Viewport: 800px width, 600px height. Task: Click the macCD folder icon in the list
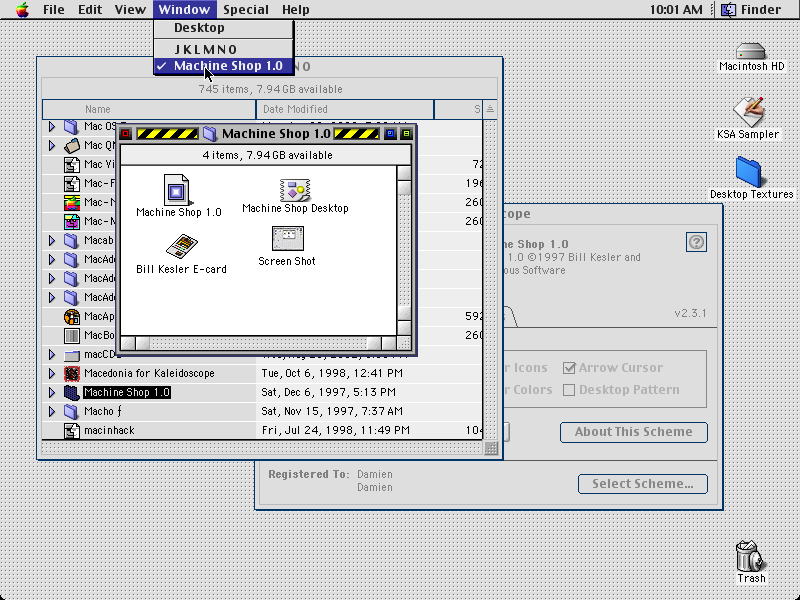(x=72, y=355)
